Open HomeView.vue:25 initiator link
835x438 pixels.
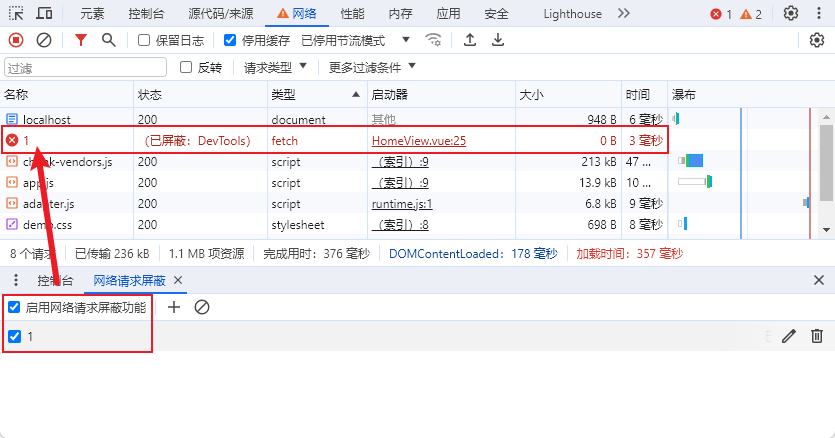click(419, 141)
